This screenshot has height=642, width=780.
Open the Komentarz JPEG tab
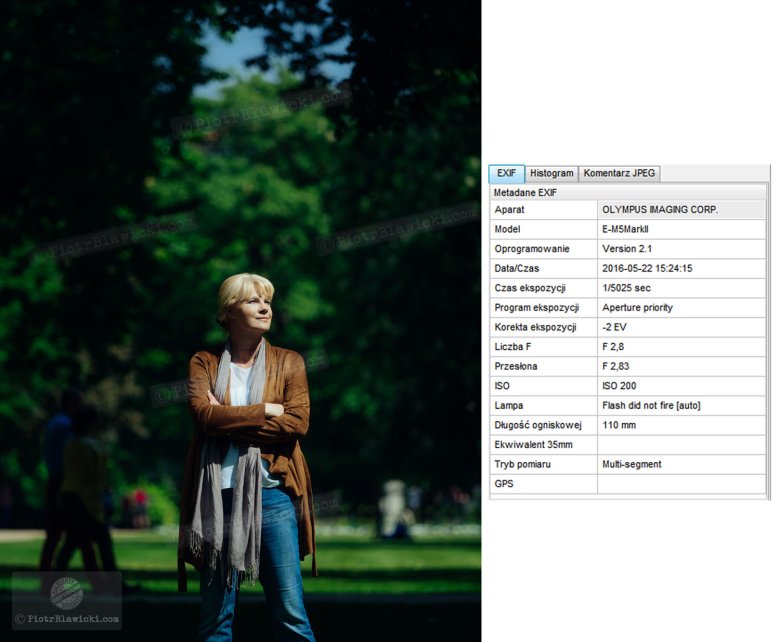[x=619, y=173]
